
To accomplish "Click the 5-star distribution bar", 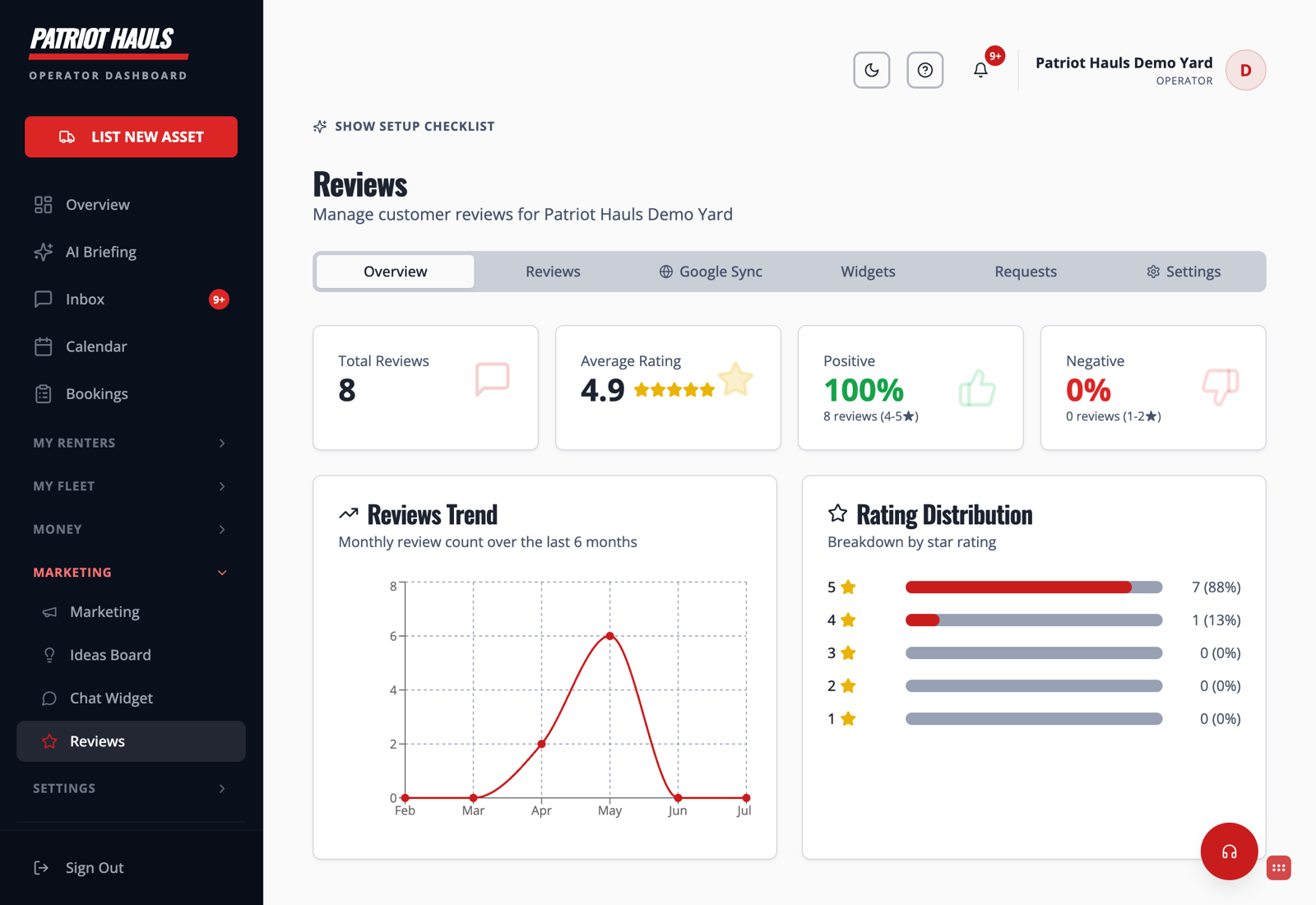I will [x=1034, y=587].
